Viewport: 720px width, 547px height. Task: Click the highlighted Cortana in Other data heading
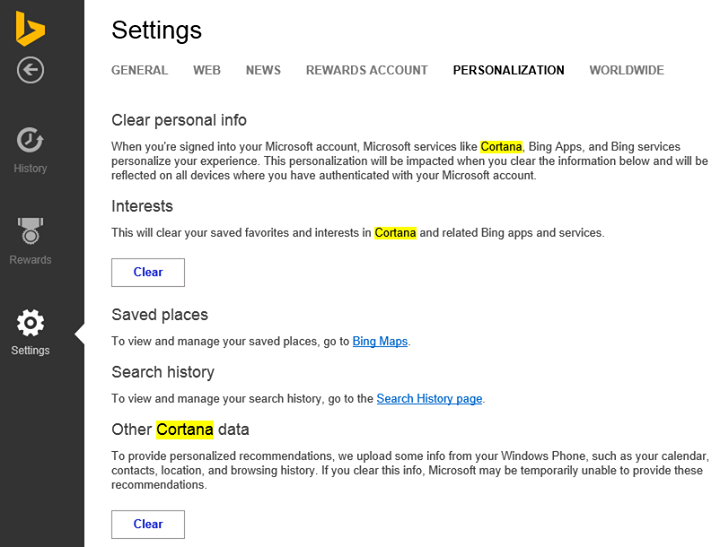pos(185,429)
